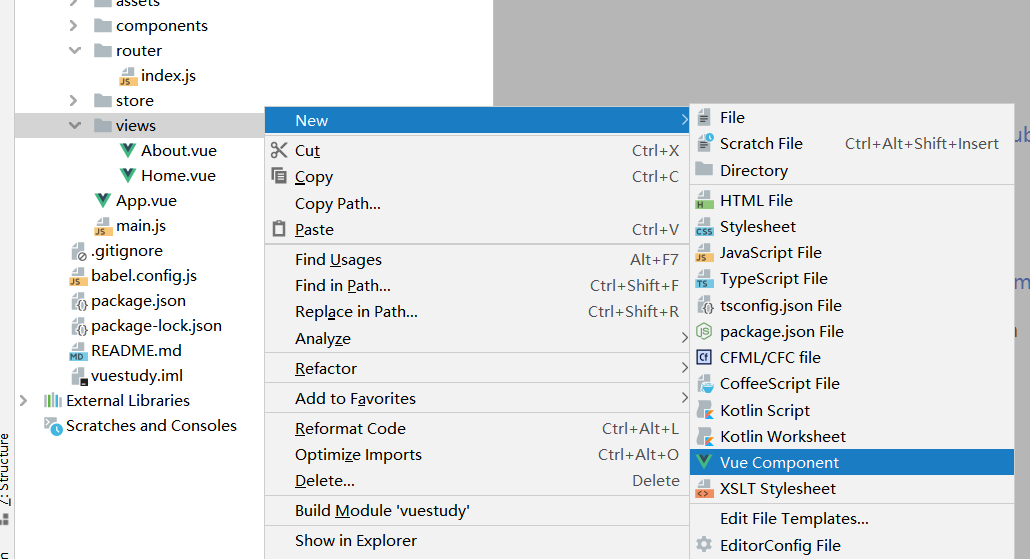Viewport: 1030px width, 559px height.
Task: Click the Vue icon beside About.vue
Action: [x=128, y=150]
